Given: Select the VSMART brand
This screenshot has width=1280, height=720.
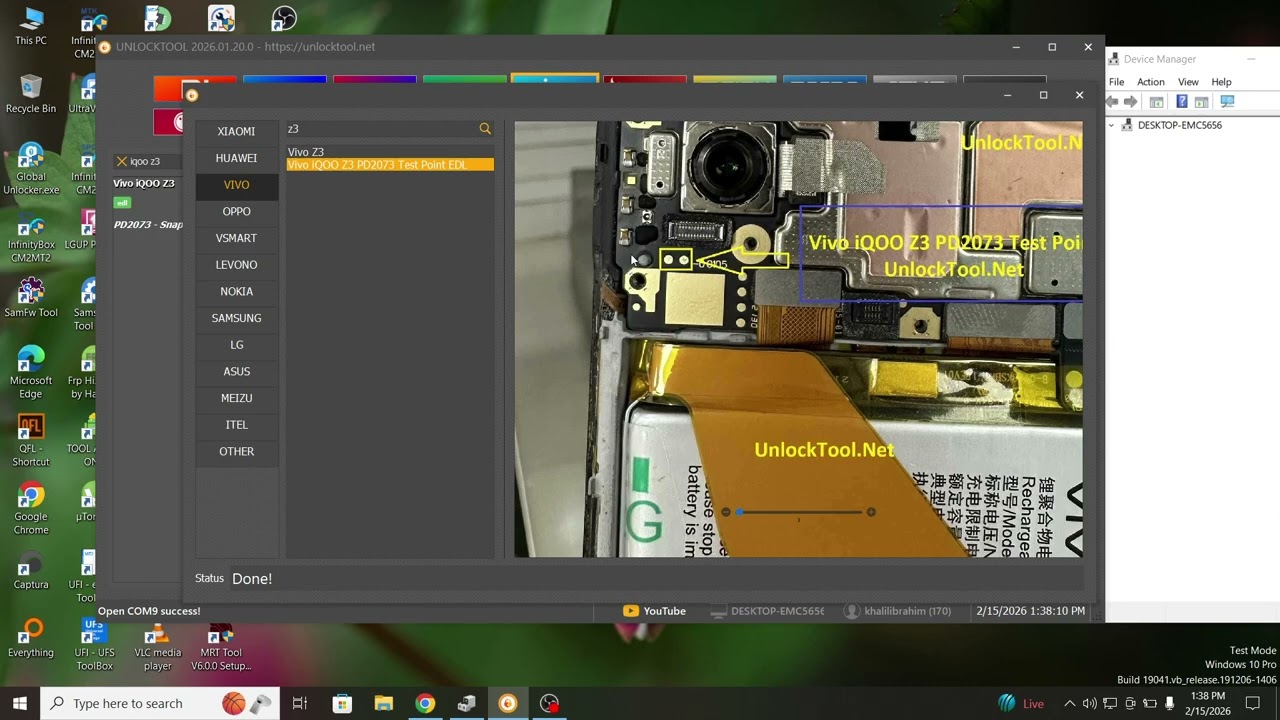Looking at the screenshot, I should 237,238.
